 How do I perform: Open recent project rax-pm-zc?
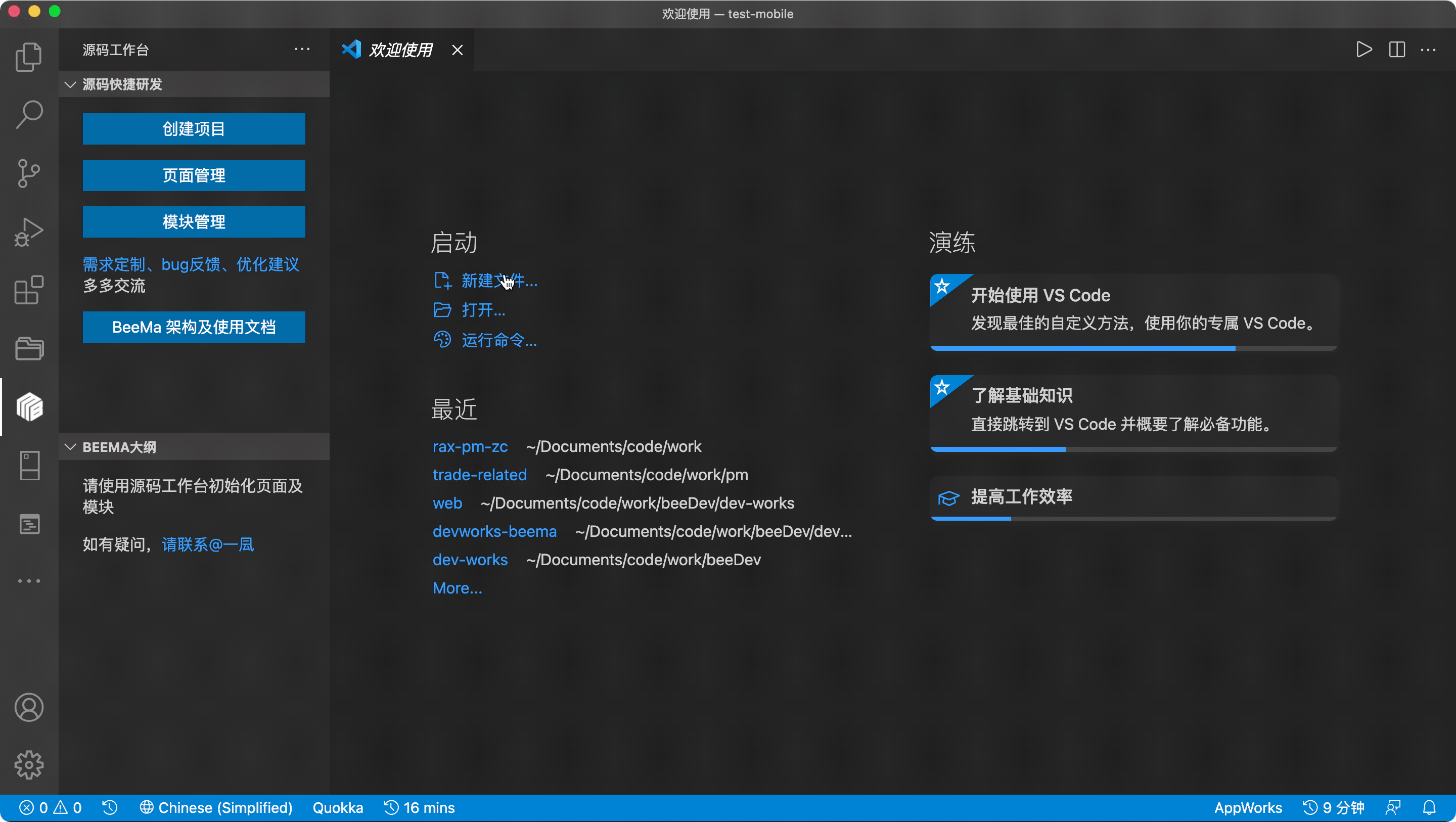tap(470, 446)
